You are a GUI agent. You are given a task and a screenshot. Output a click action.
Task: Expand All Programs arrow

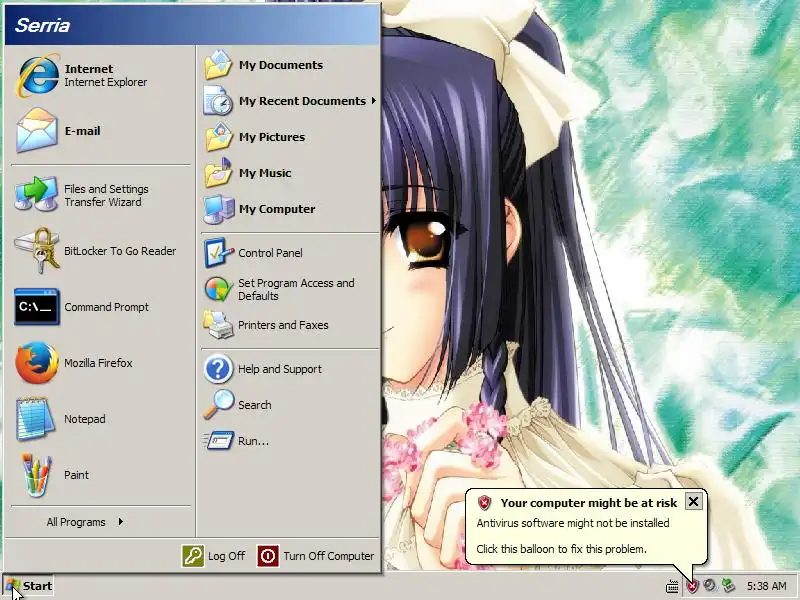click(120, 521)
